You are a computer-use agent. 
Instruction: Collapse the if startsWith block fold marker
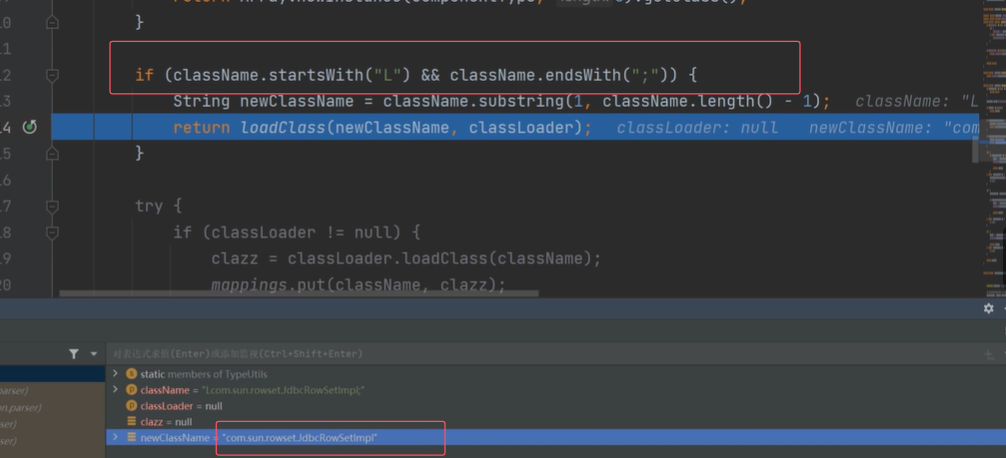coord(52,75)
